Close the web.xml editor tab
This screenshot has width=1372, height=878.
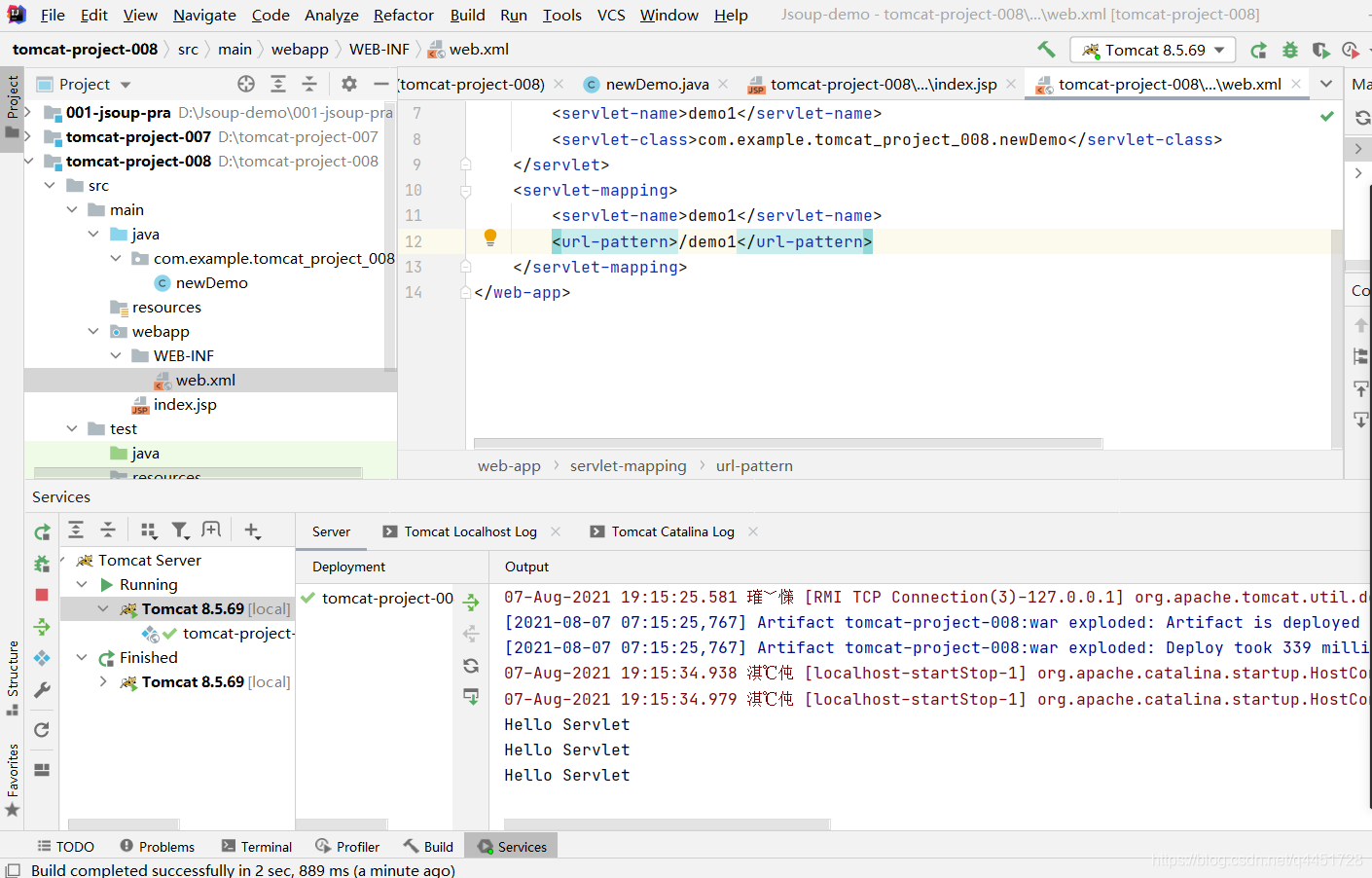(x=1296, y=84)
